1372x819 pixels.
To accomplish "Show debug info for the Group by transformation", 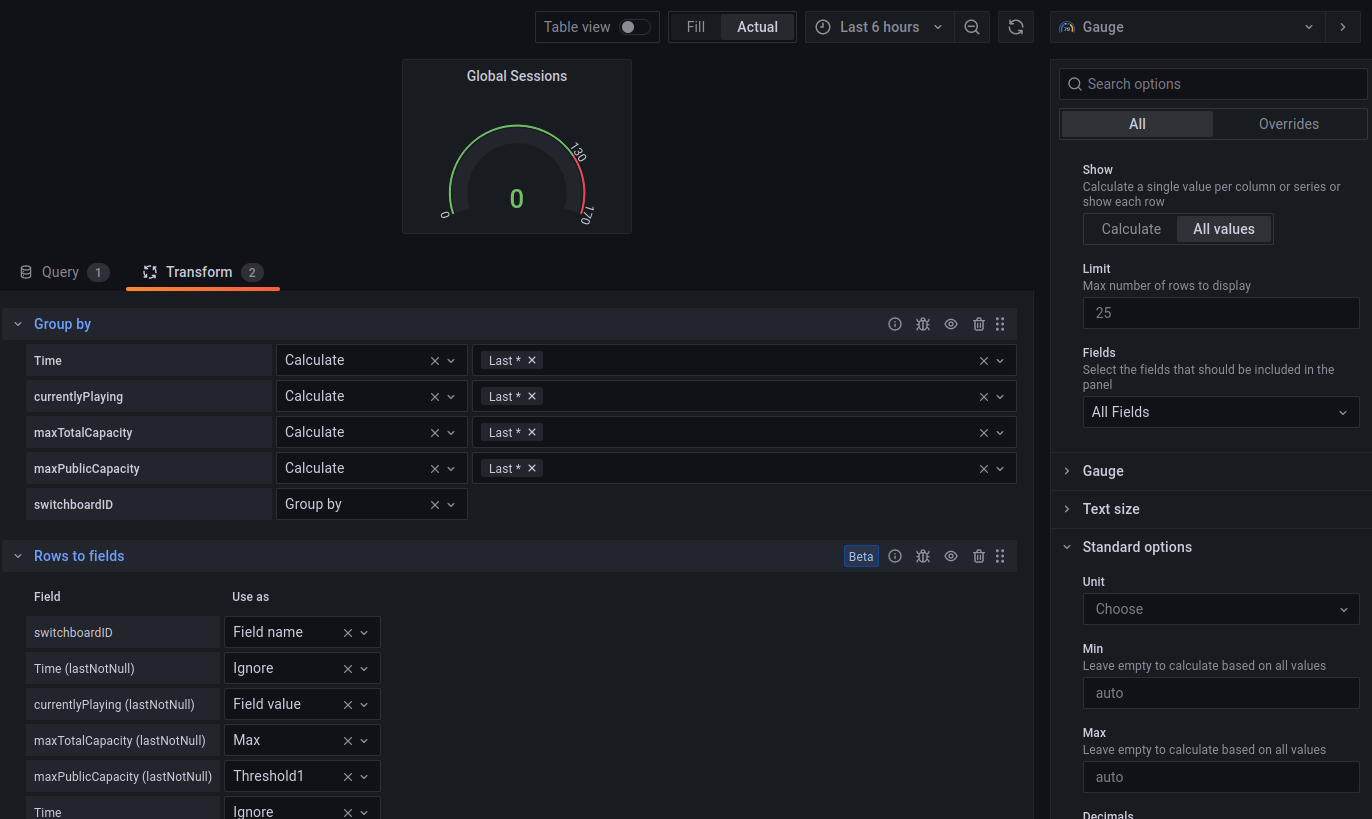I will click(923, 324).
